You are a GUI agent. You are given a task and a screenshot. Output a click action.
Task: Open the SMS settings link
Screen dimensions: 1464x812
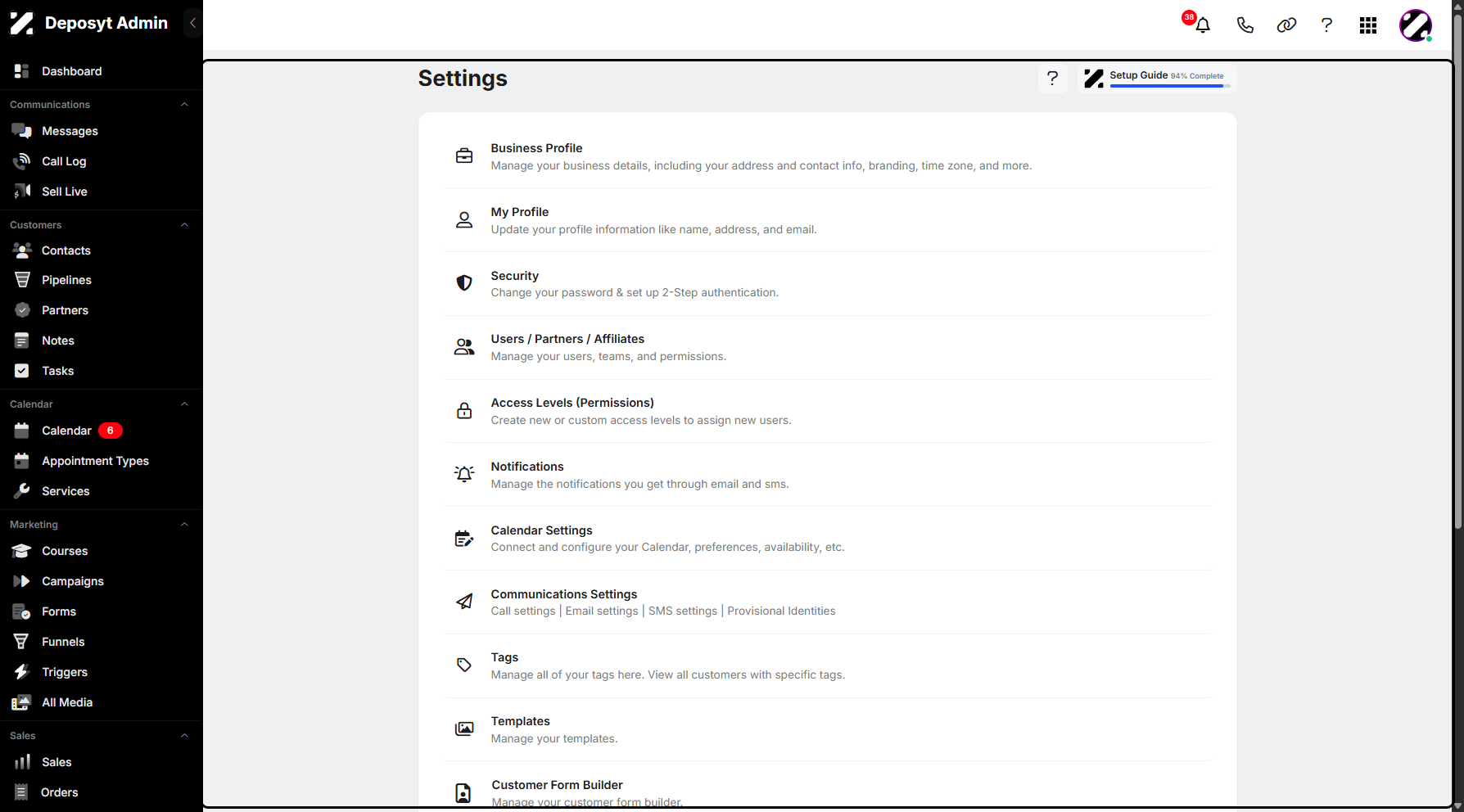pos(683,611)
